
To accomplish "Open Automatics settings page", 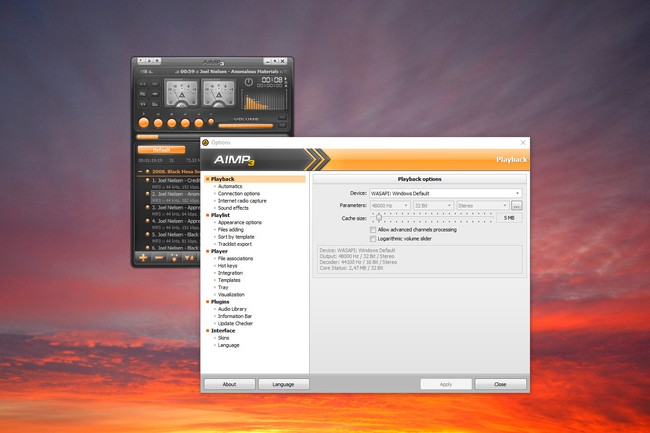I will point(230,186).
